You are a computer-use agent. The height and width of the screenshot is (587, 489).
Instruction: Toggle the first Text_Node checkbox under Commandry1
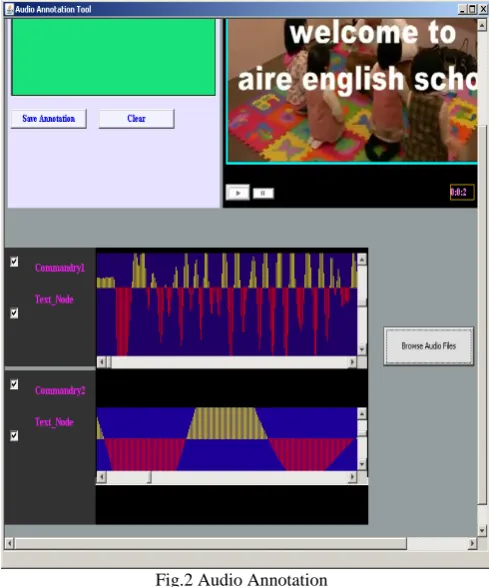[x=14, y=313]
